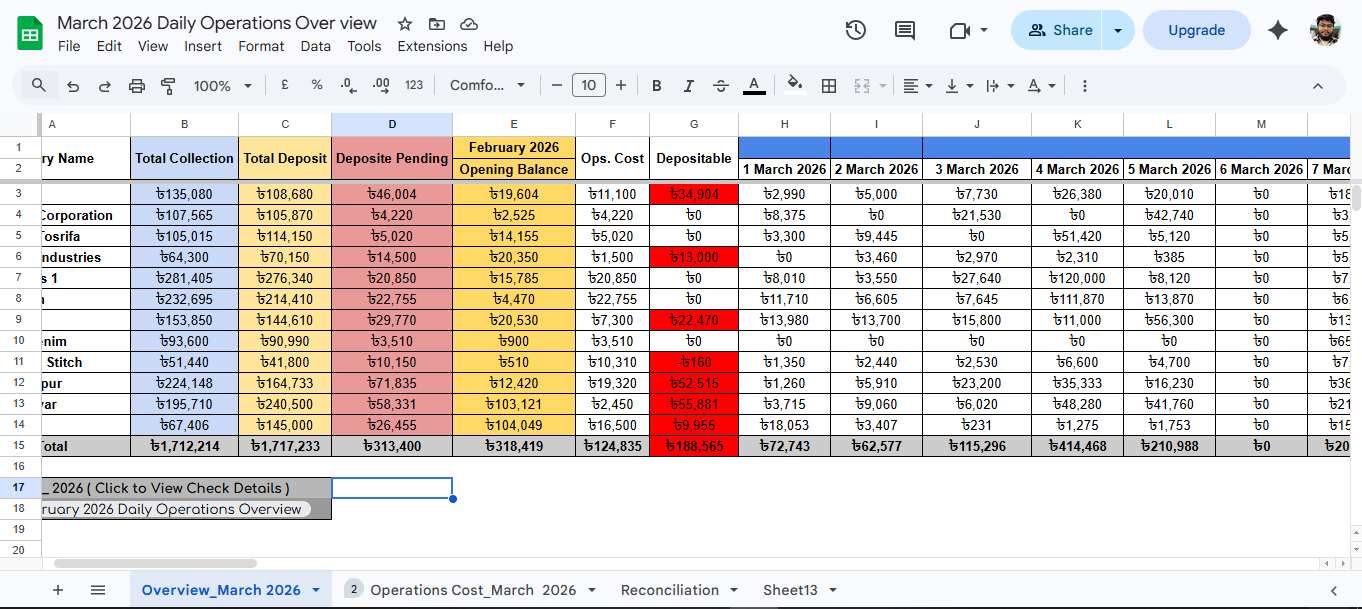Open the borders menu
This screenshot has height=609, width=1362.
coord(828,86)
